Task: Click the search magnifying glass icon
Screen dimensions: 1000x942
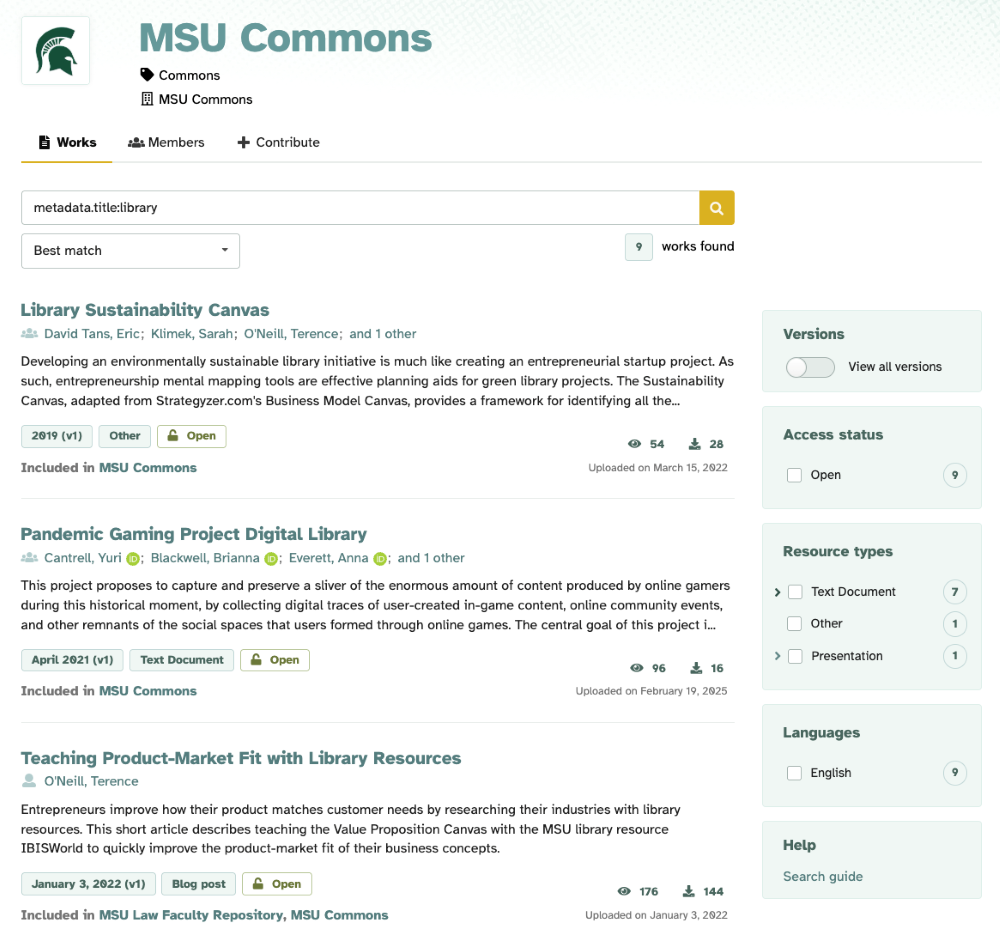Action: 716,207
